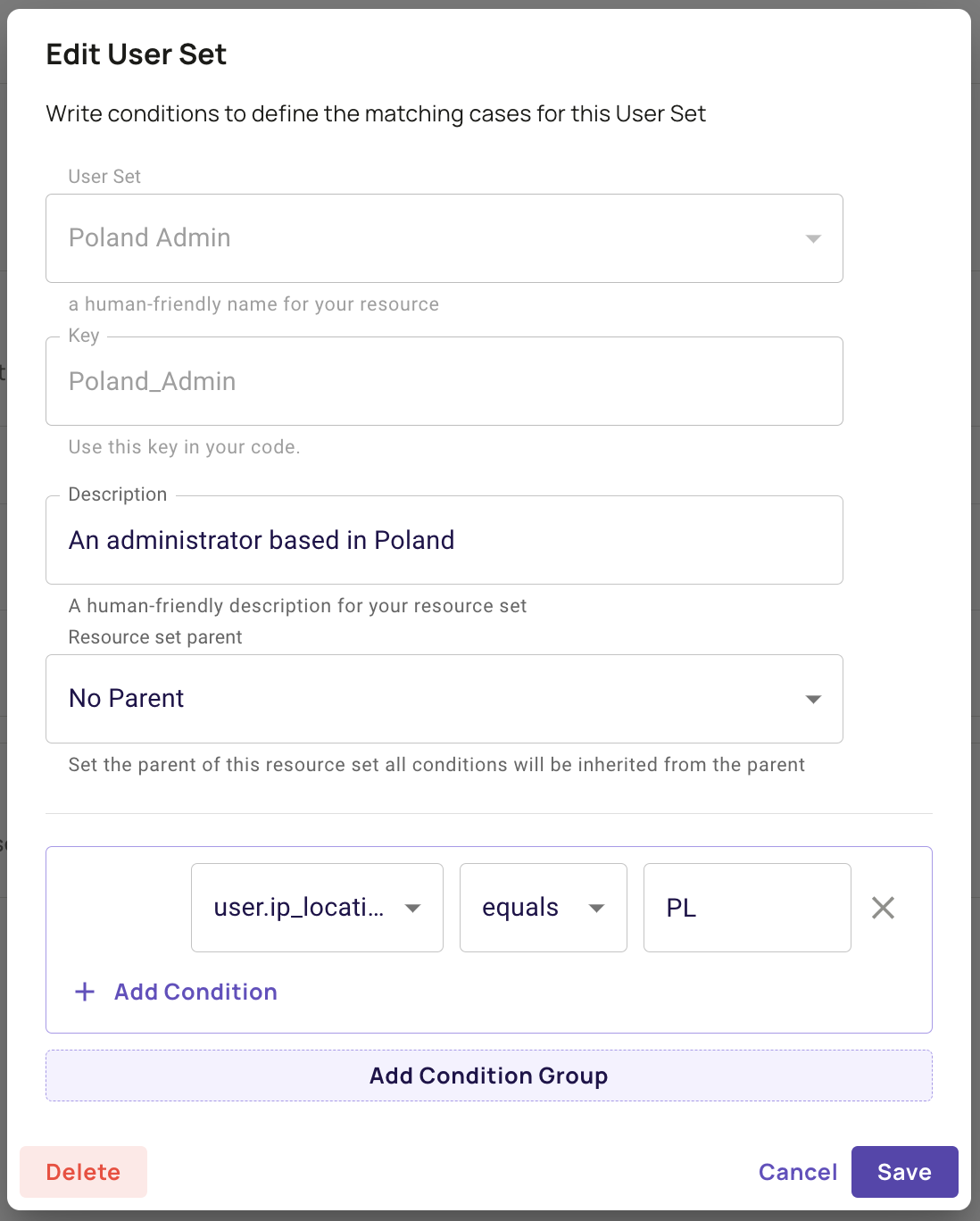The height and width of the screenshot is (1221, 980).
Task: Select the condition value field containing PL
Action: pos(747,908)
